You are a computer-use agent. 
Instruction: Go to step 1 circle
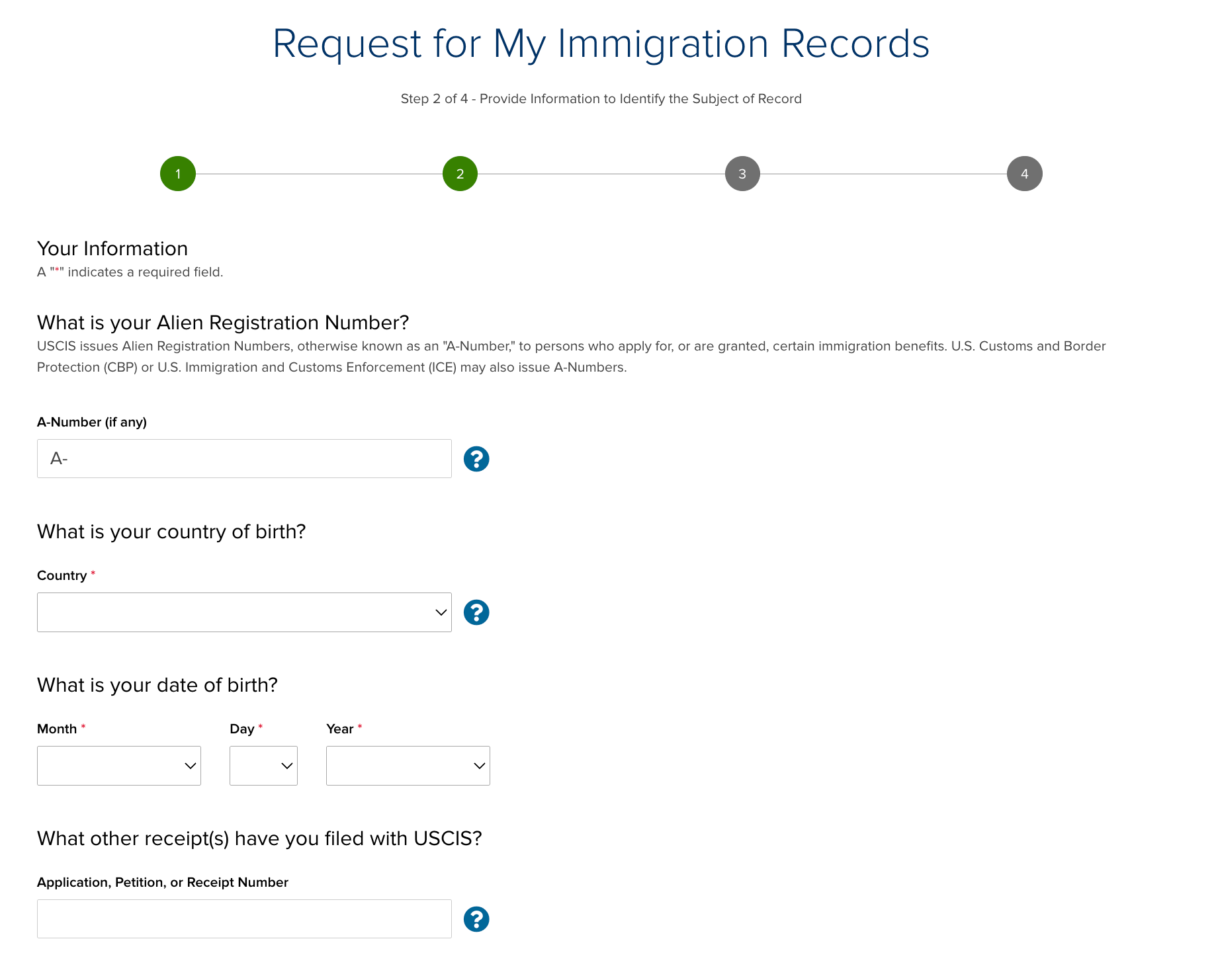click(178, 174)
